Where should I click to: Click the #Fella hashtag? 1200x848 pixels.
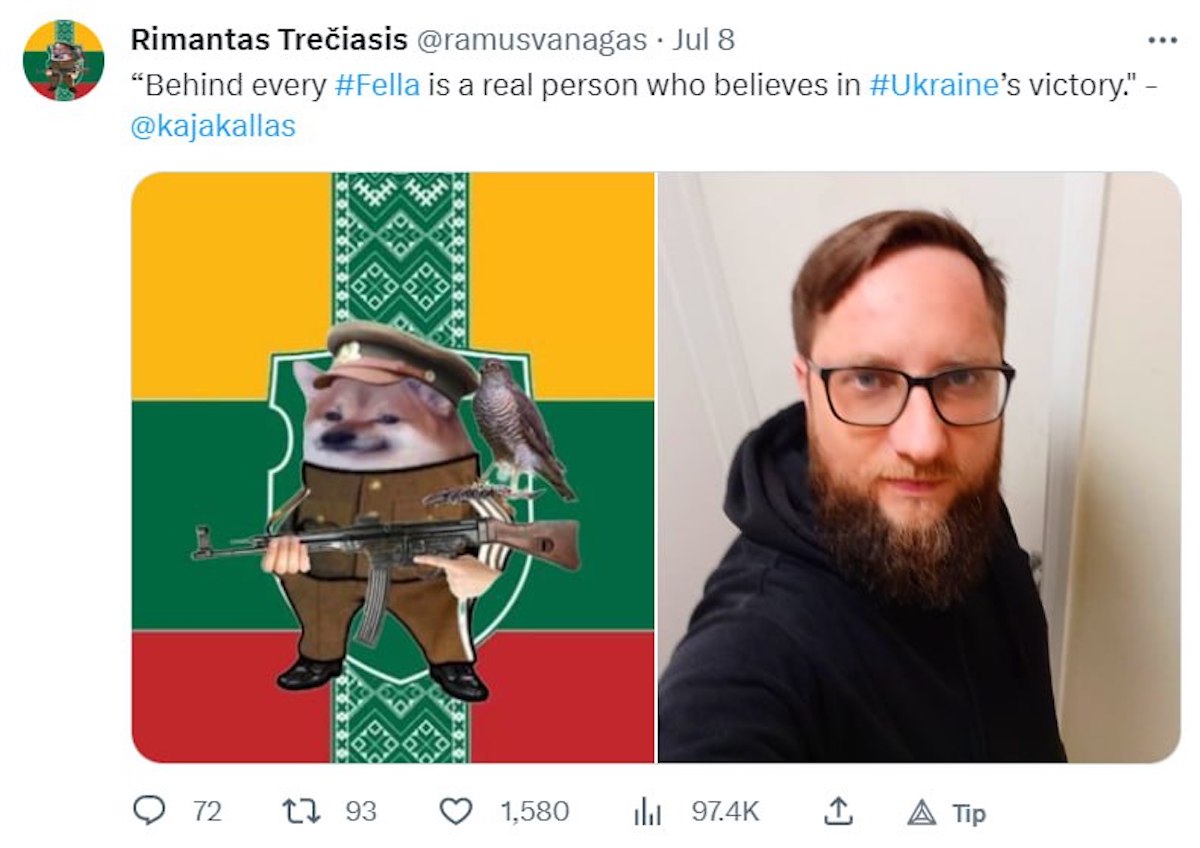coord(377,84)
